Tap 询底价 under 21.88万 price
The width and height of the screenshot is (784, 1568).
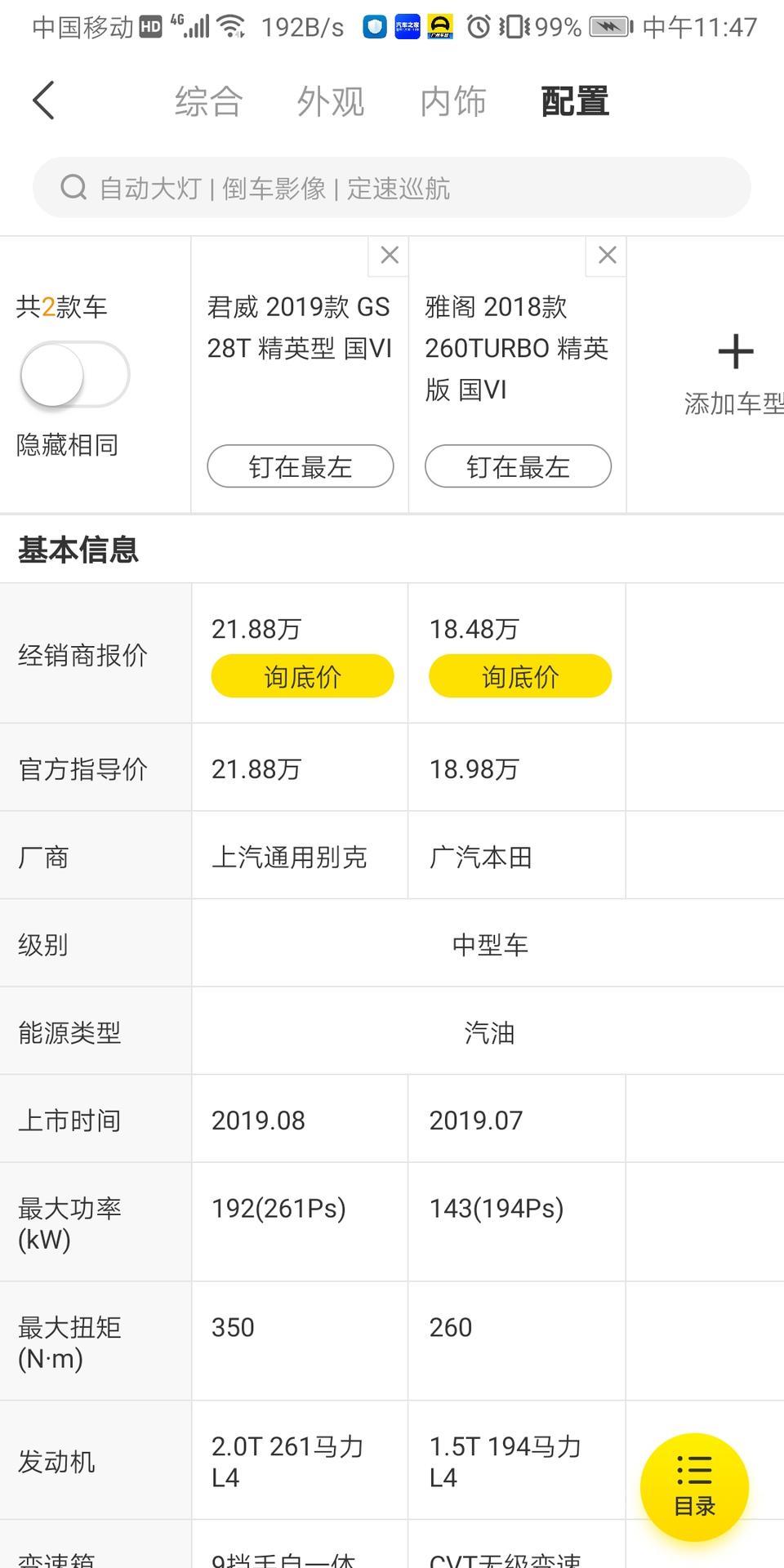click(302, 676)
